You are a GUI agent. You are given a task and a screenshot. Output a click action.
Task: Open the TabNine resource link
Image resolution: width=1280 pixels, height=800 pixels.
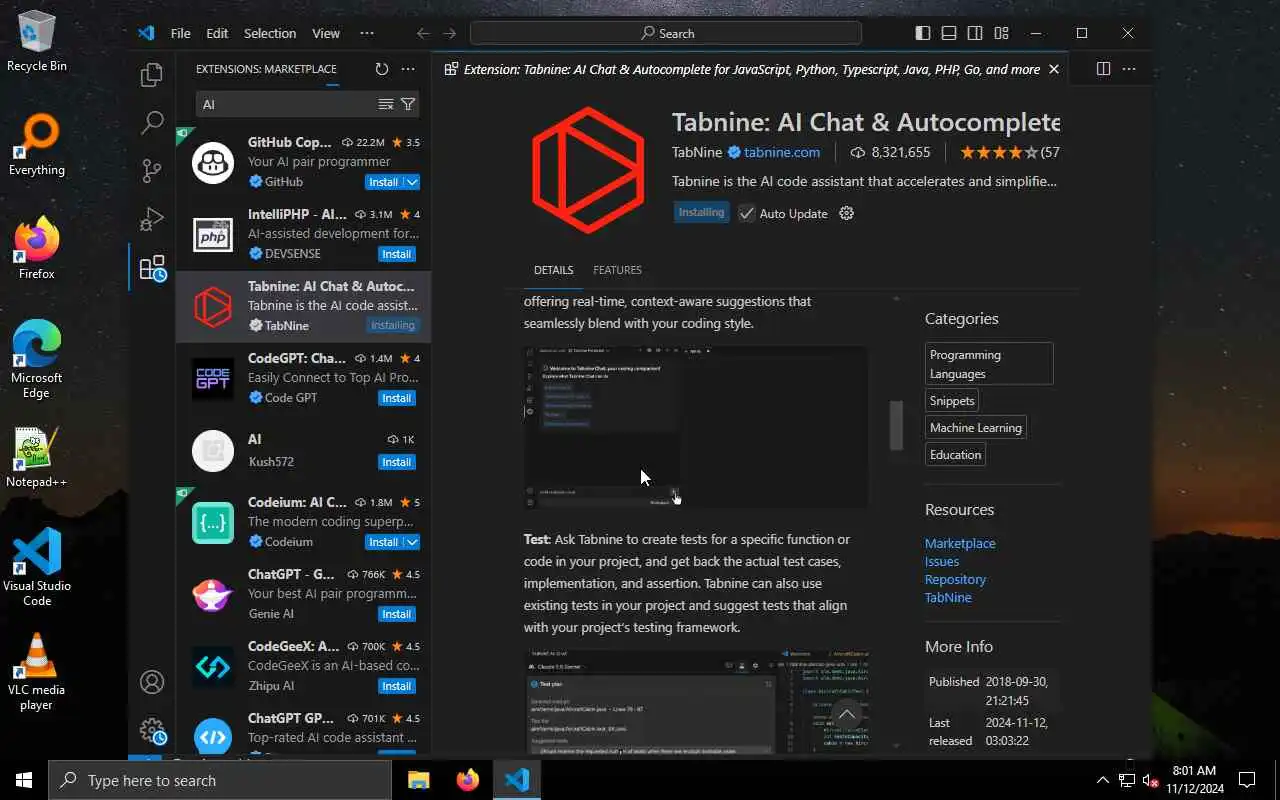pos(948,597)
